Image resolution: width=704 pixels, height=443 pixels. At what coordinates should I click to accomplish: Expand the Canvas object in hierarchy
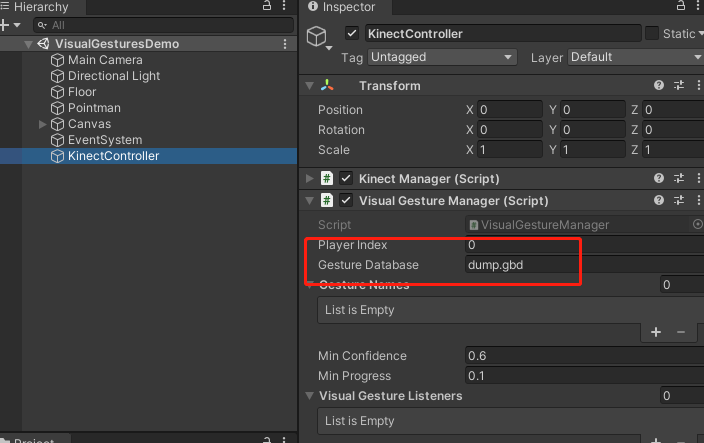(42, 124)
